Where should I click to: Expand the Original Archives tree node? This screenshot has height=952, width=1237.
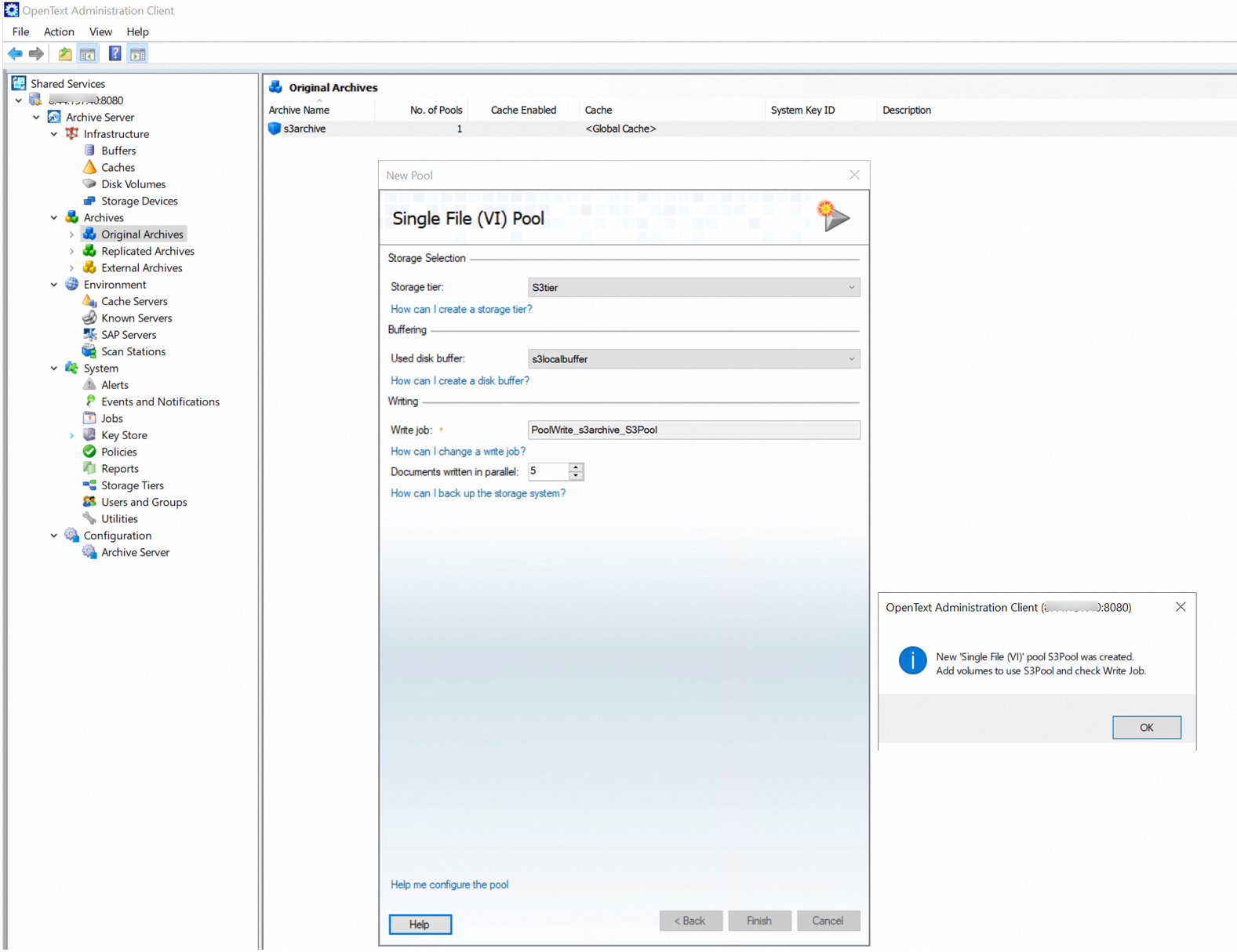[x=71, y=234]
